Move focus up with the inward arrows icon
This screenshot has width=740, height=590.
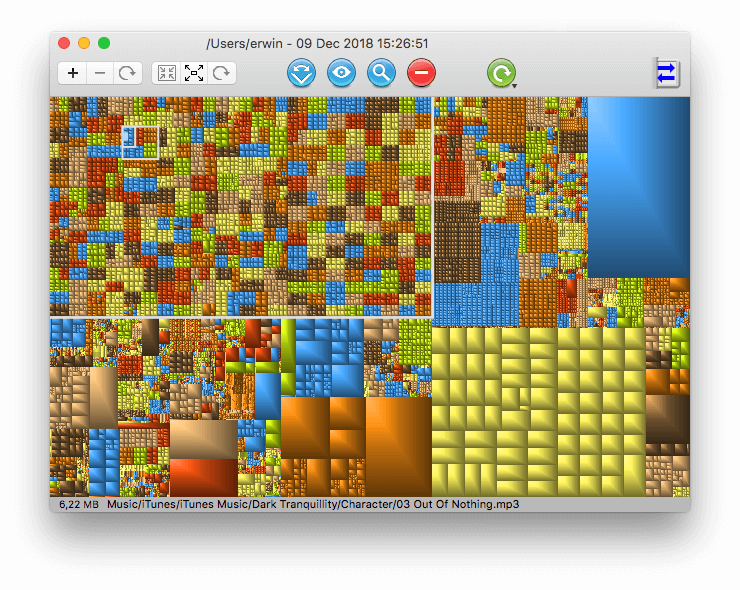(166, 73)
